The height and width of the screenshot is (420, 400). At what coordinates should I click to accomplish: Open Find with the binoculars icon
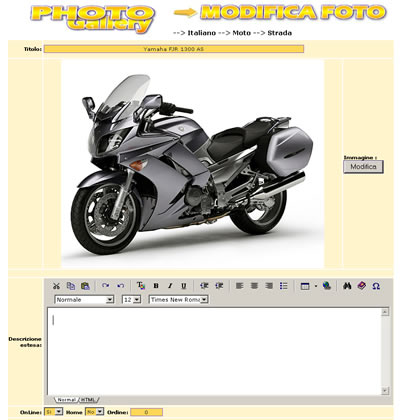[347, 286]
